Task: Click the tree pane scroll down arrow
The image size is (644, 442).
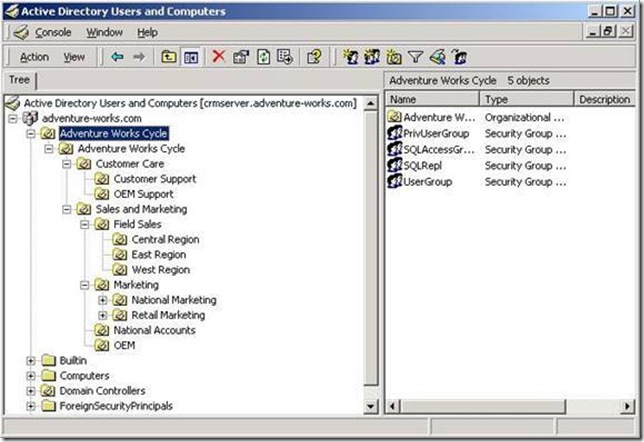Action: (x=370, y=407)
